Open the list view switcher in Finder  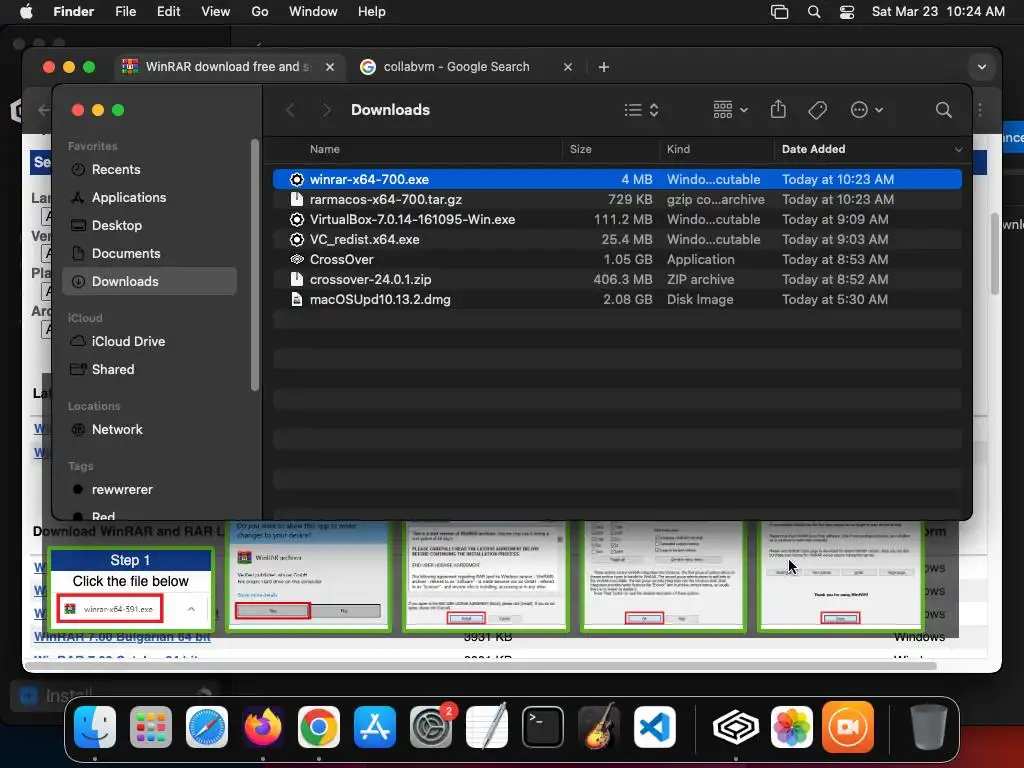point(641,110)
